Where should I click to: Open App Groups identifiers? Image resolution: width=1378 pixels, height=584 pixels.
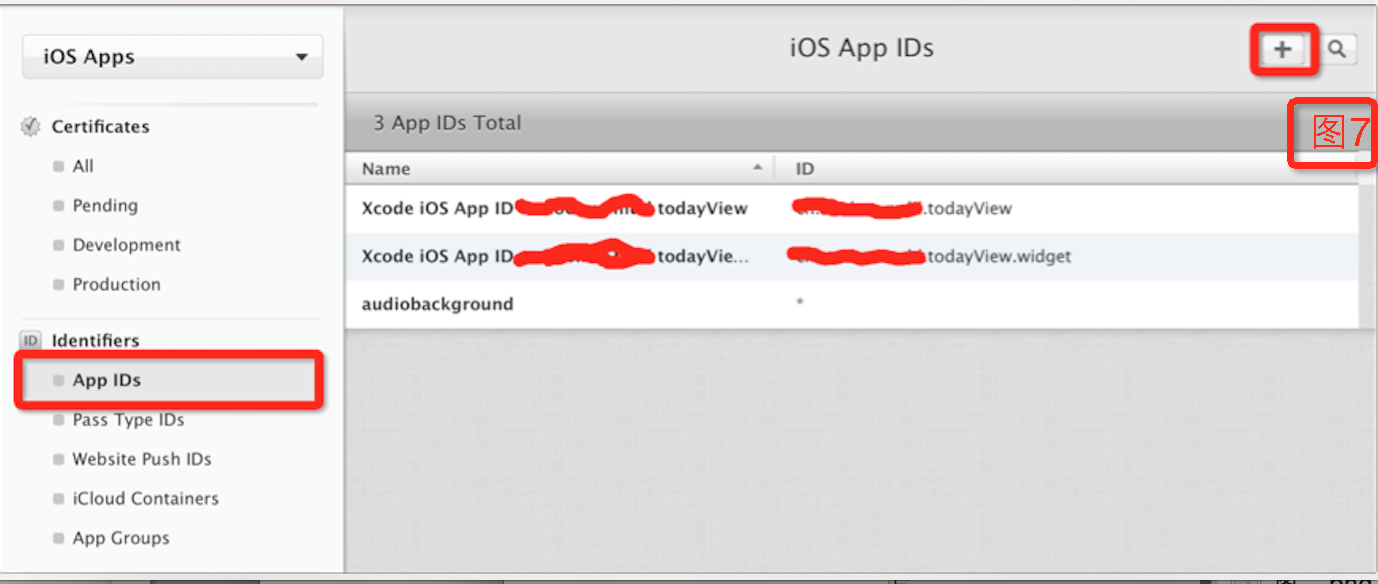(x=120, y=538)
